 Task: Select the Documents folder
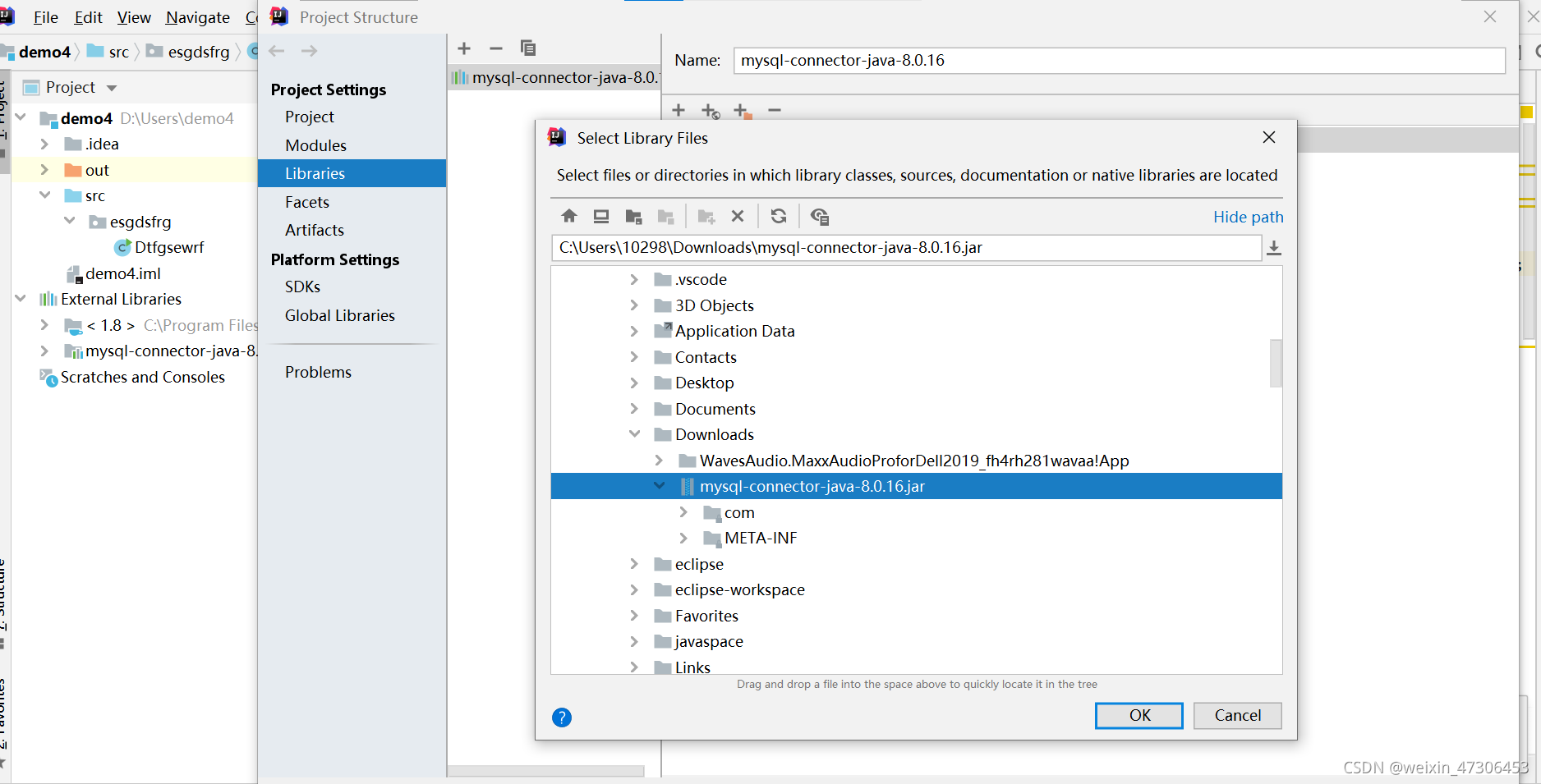715,409
